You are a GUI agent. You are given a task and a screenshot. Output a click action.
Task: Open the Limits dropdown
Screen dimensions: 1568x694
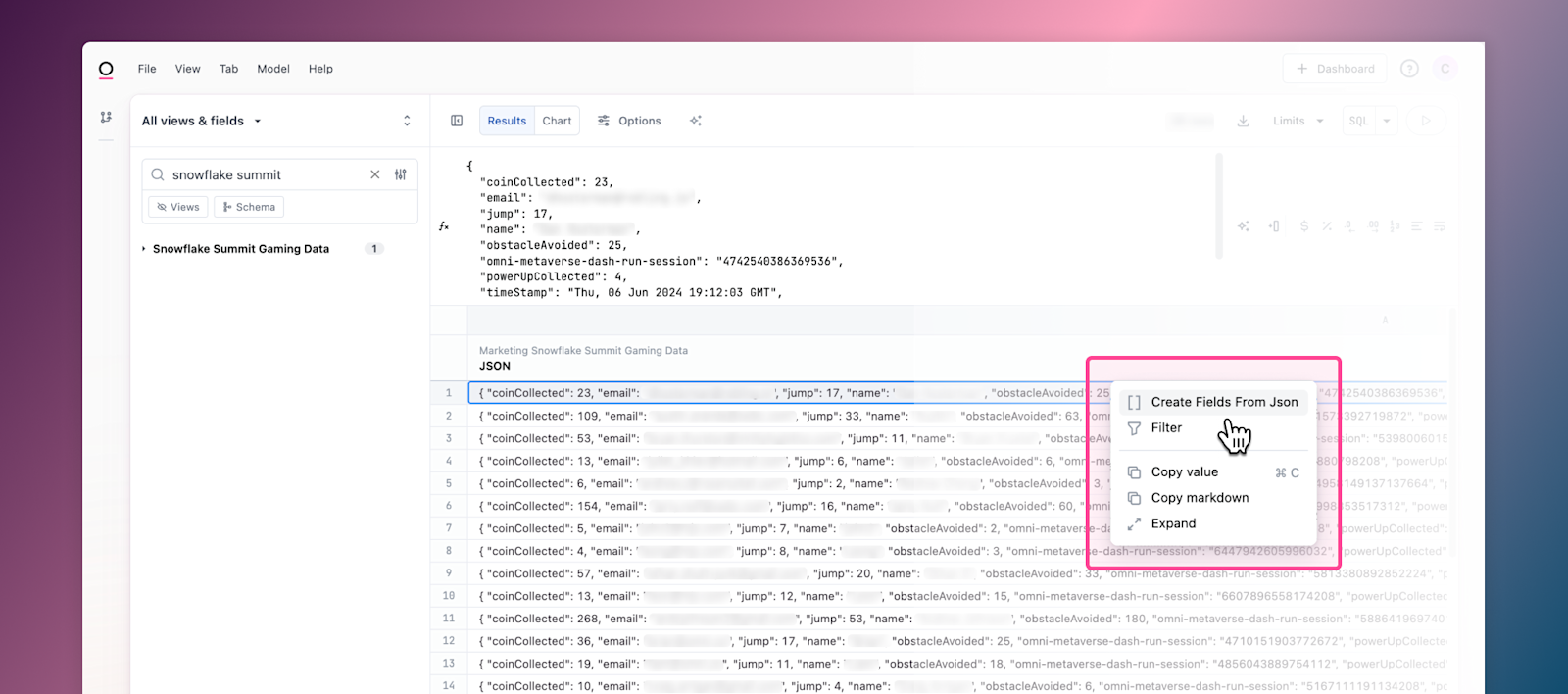click(x=1298, y=121)
